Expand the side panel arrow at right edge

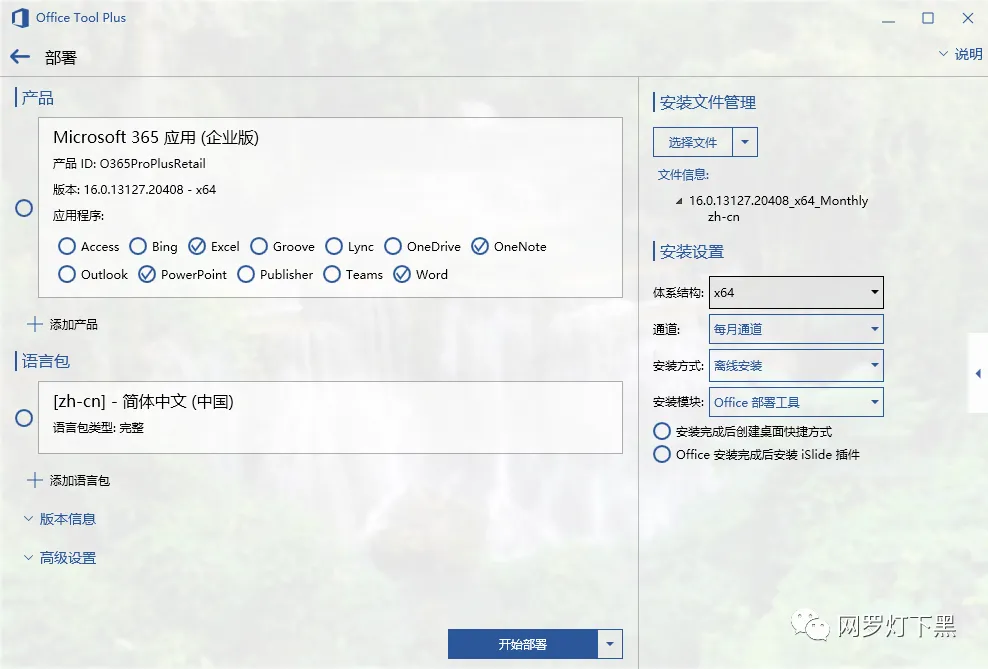click(978, 374)
